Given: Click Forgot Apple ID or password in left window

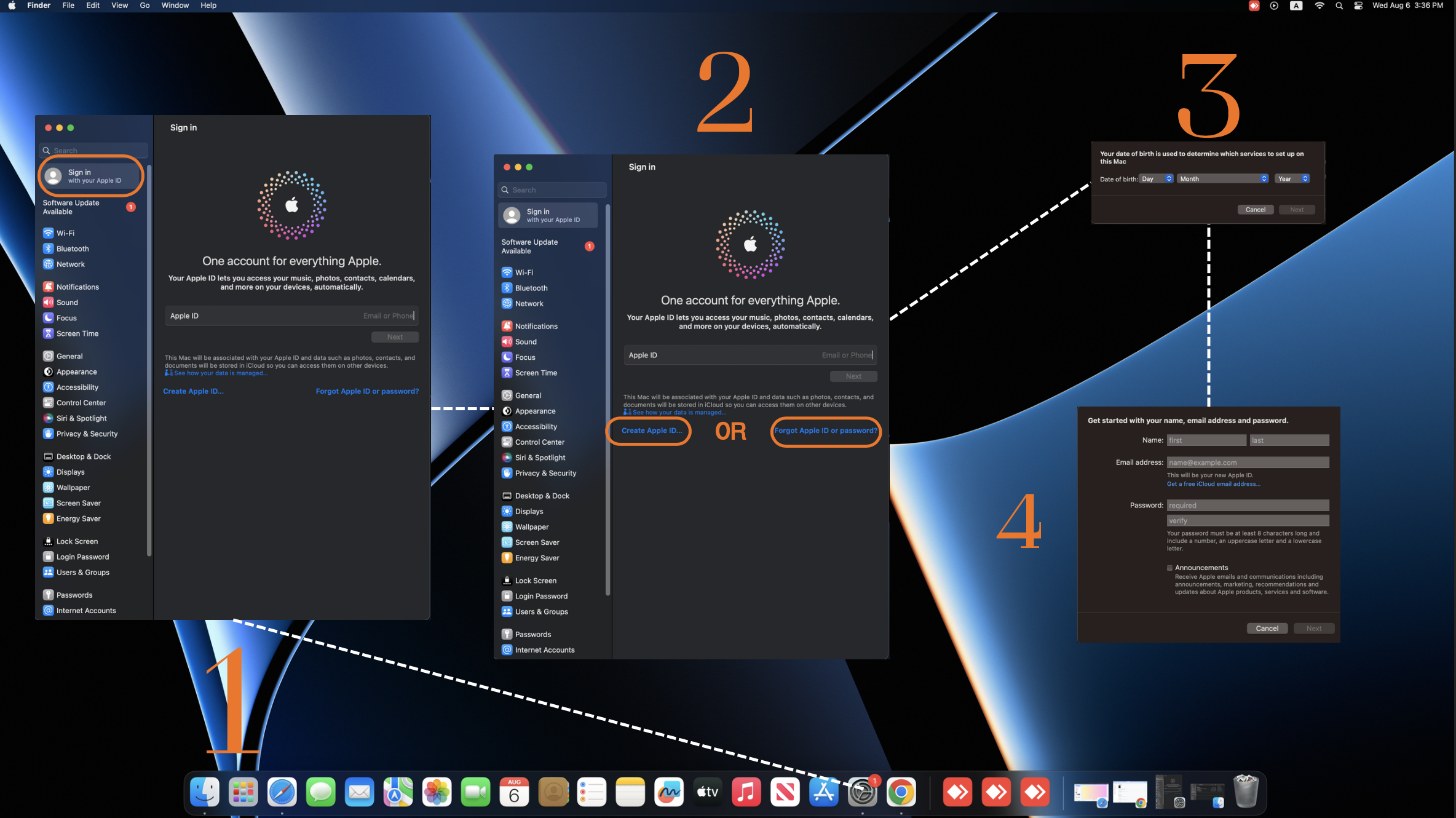Looking at the screenshot, I should [367, 391].
